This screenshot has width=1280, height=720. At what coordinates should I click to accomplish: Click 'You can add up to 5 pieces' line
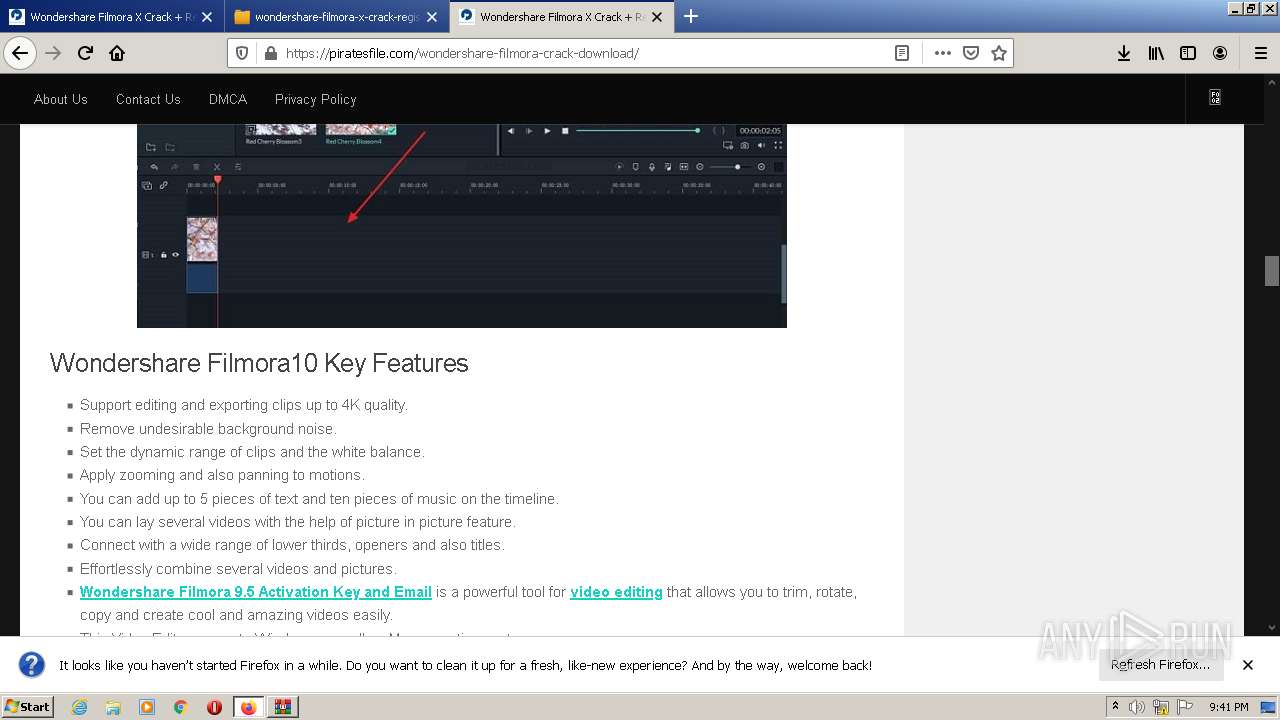tap(319, 499)
